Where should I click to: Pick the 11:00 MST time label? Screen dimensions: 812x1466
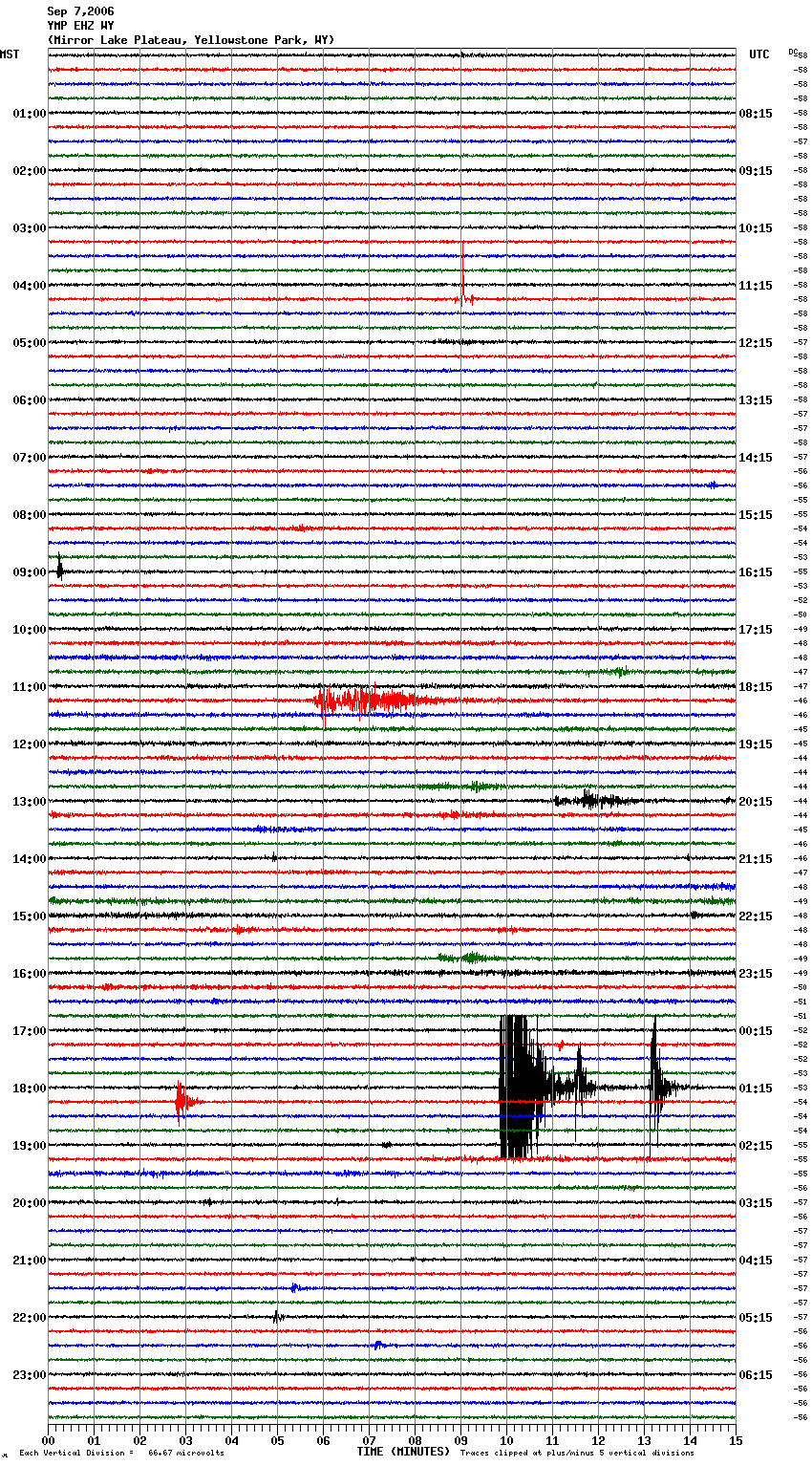pyautogui.click(x=29, y=687)
